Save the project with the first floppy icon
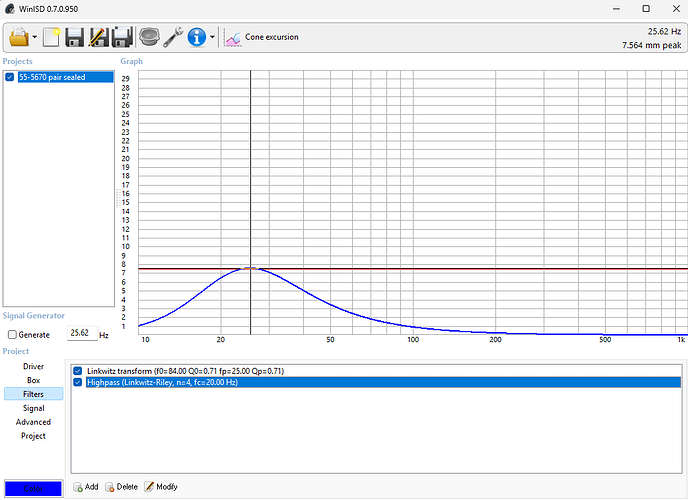This screenshot has width=688, height=500. (x=74, y=38)
